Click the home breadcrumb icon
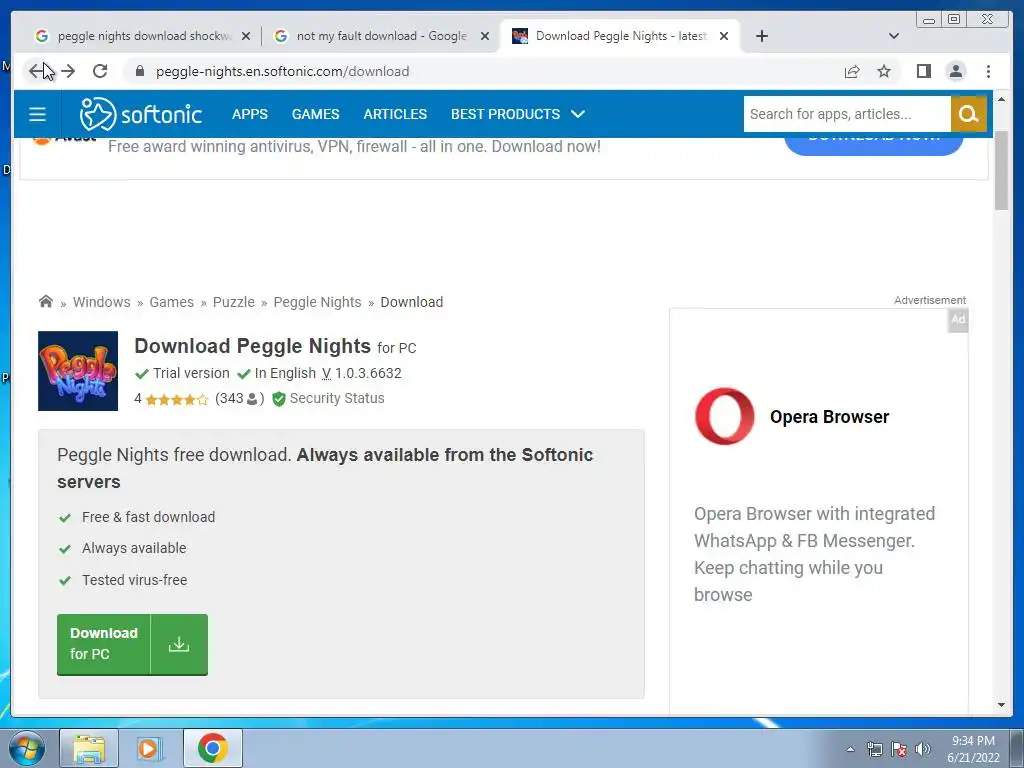Viewport: 1024px width, 768px height. [46, 301]
